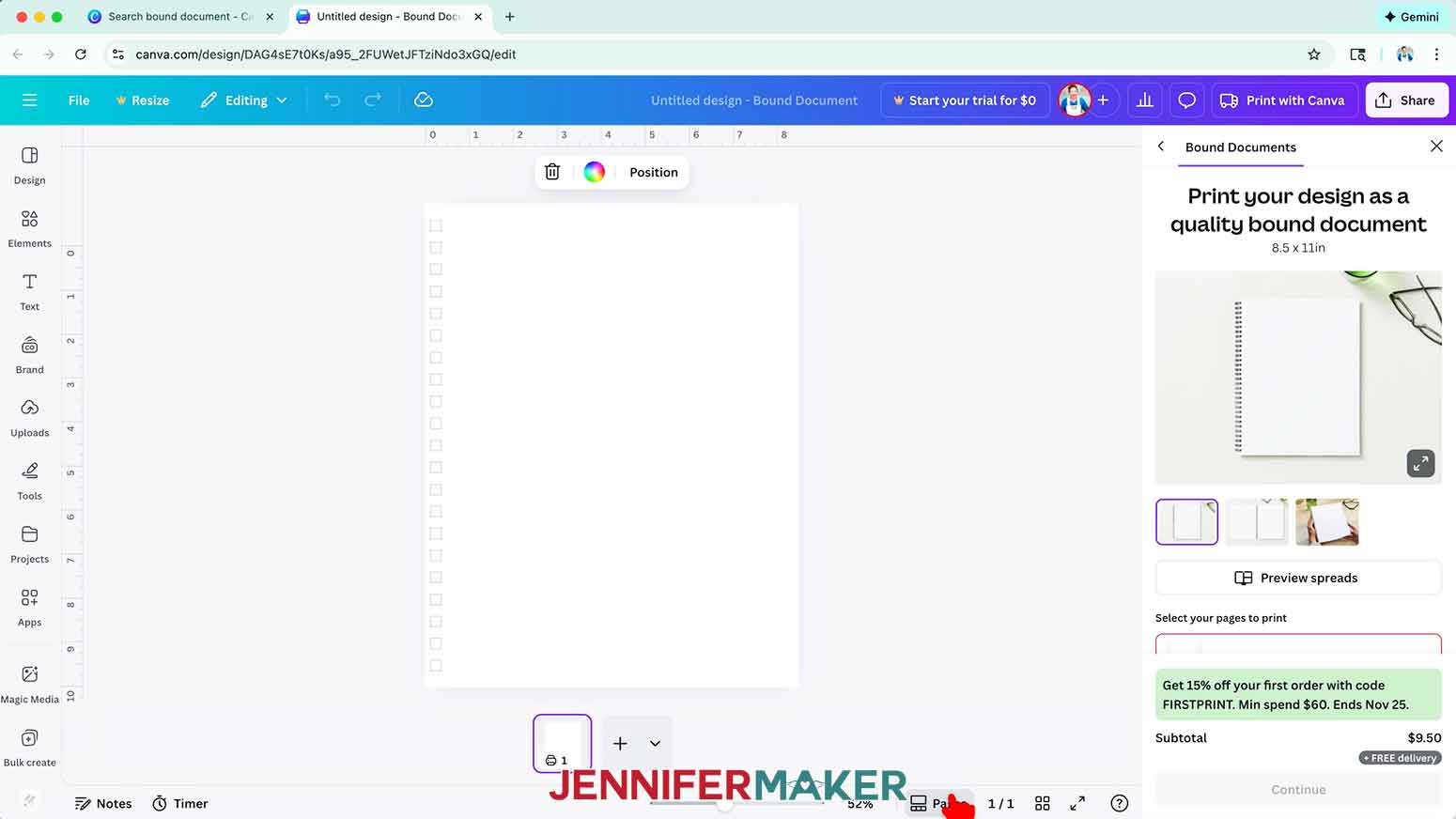
Task: Open the Resize menu
Action: [142, 100]
